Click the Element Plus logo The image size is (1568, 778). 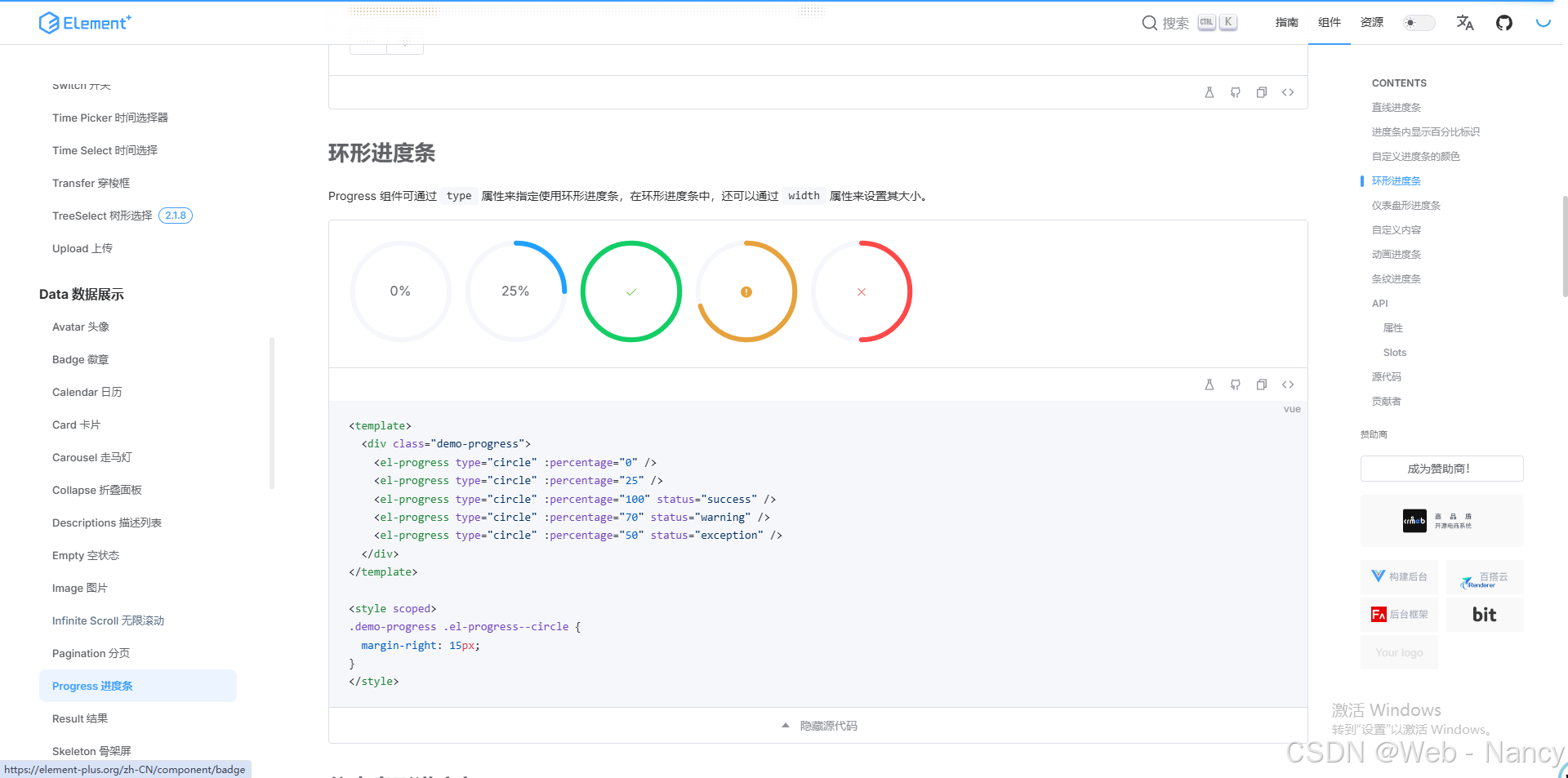84,22
